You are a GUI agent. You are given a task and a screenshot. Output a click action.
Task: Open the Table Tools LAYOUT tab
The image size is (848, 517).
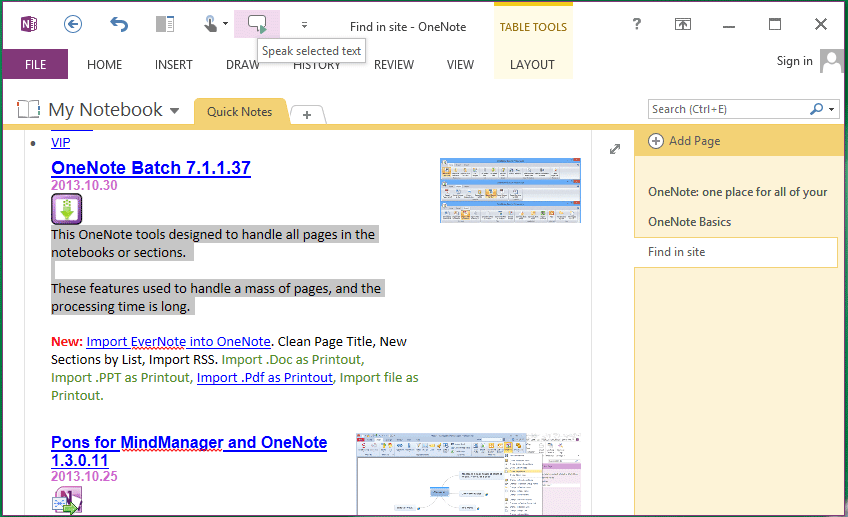532,64
